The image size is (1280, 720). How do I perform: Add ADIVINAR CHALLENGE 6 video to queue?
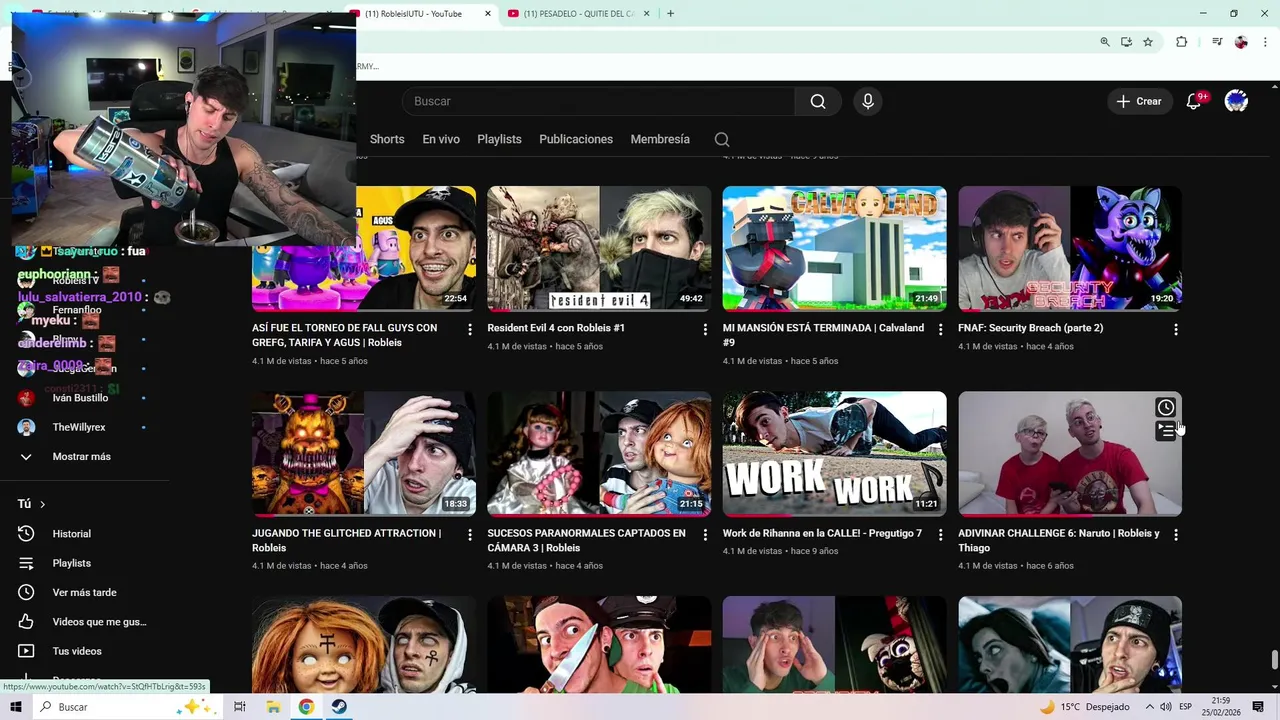pos(1166,431)
